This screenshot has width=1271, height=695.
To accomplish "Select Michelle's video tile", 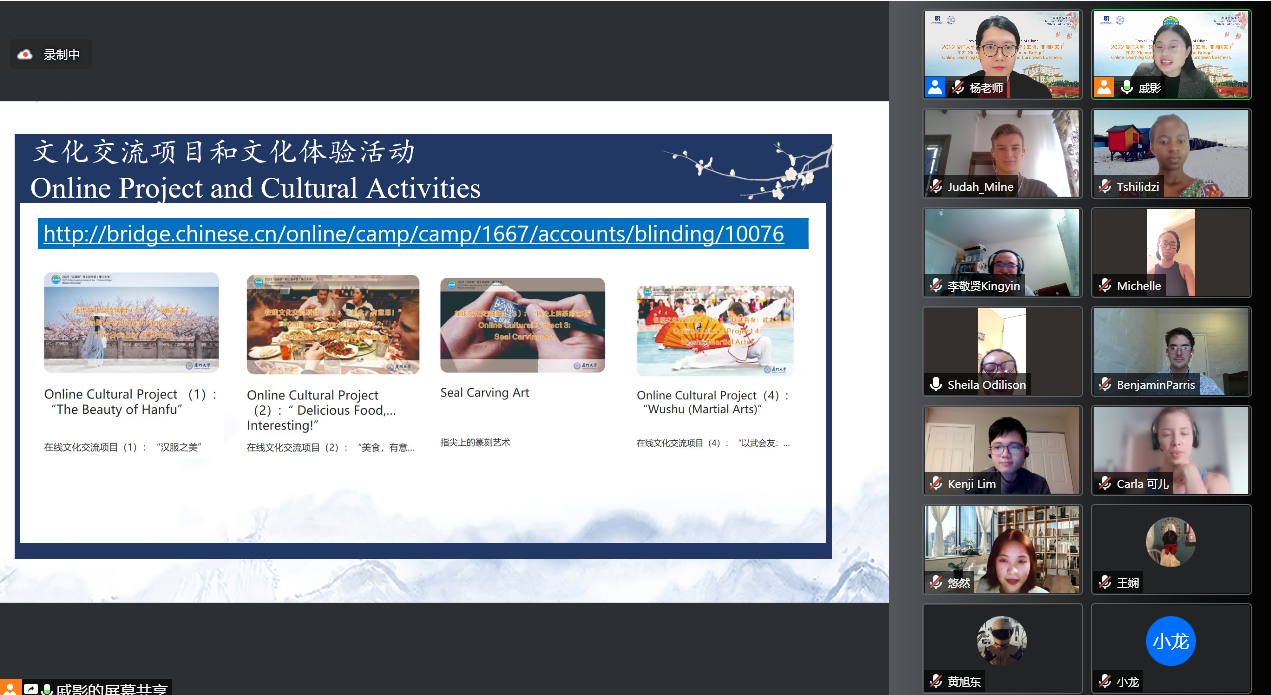I will point(1171,252).
